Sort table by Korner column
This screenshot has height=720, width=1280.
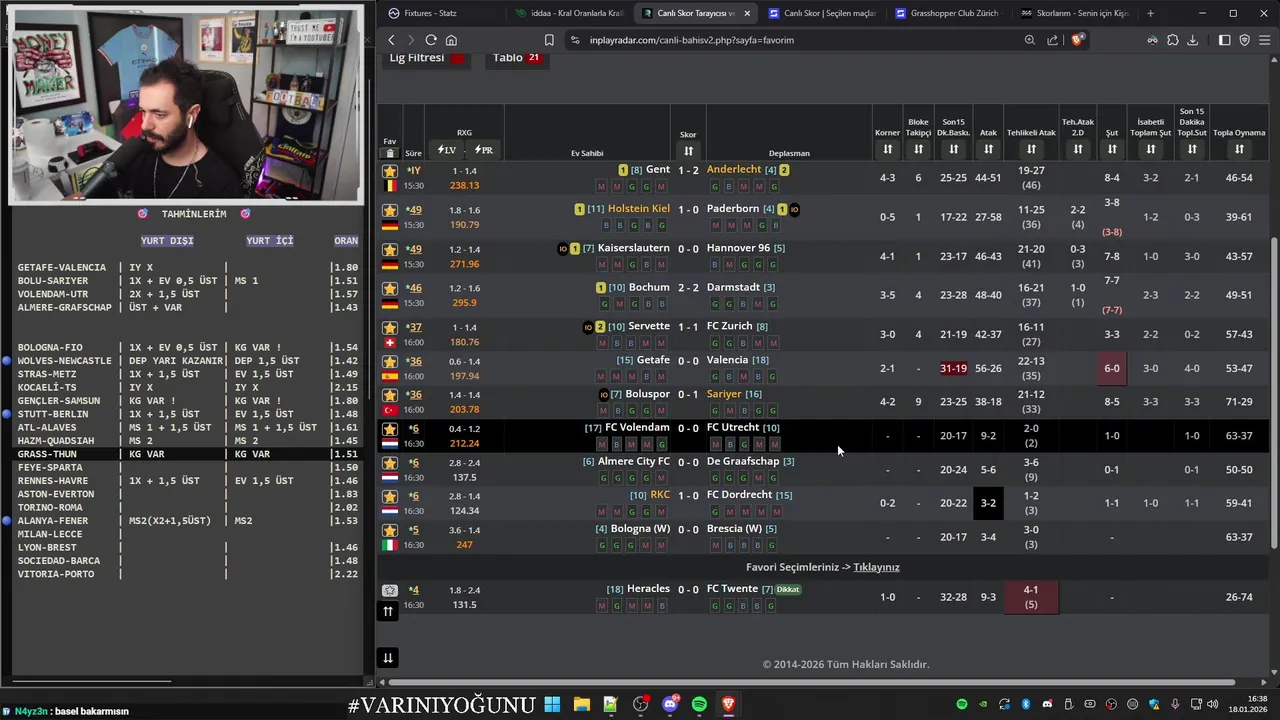[887, 149]
